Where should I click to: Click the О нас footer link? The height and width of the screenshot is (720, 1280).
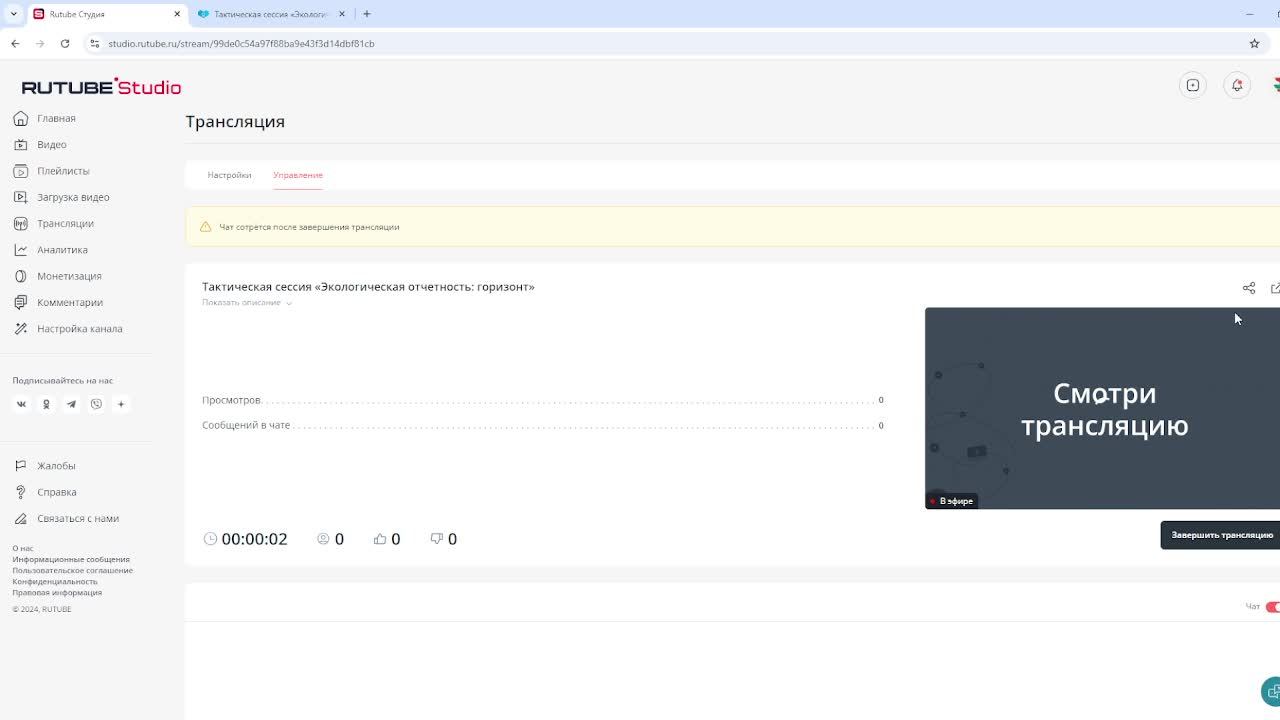(x=22, y=548)
